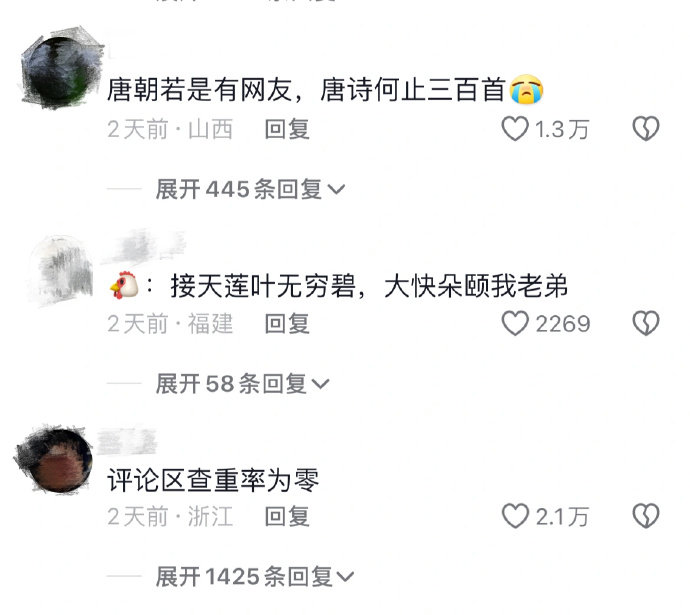The height and width of the screenshot is (615, 690).
Task: Open blurred username above 评论区查重率为零
Action: pos(127,441)
